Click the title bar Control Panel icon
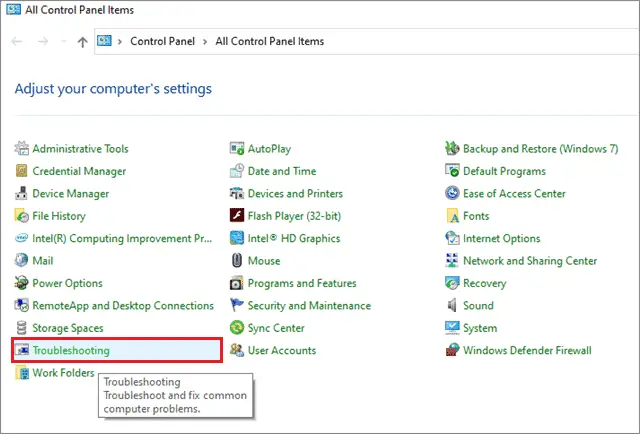The image size is (640, 434). point(13,9)
